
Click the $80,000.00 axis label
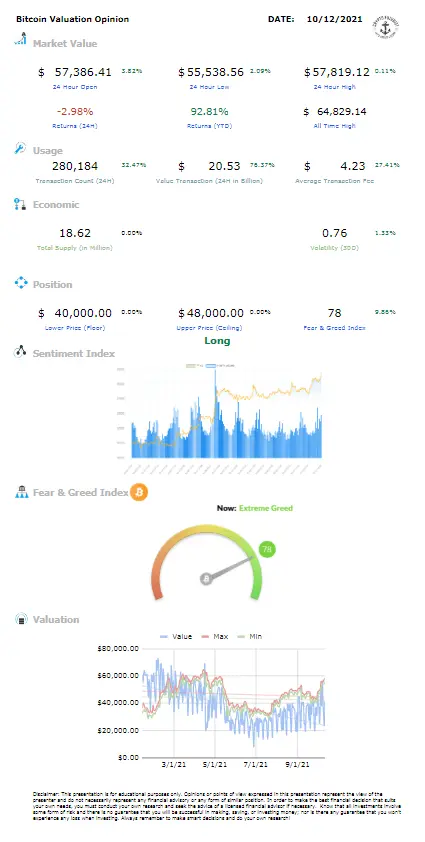point(118,648)
